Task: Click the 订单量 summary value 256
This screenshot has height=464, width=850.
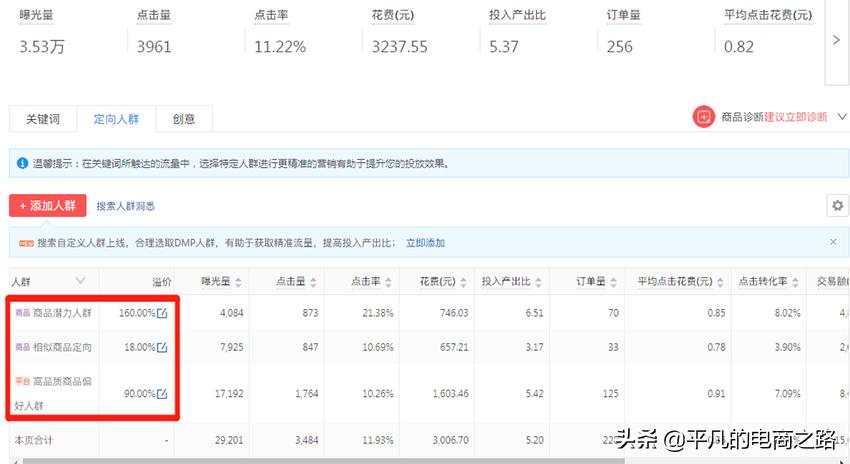Action: [620, 47]
